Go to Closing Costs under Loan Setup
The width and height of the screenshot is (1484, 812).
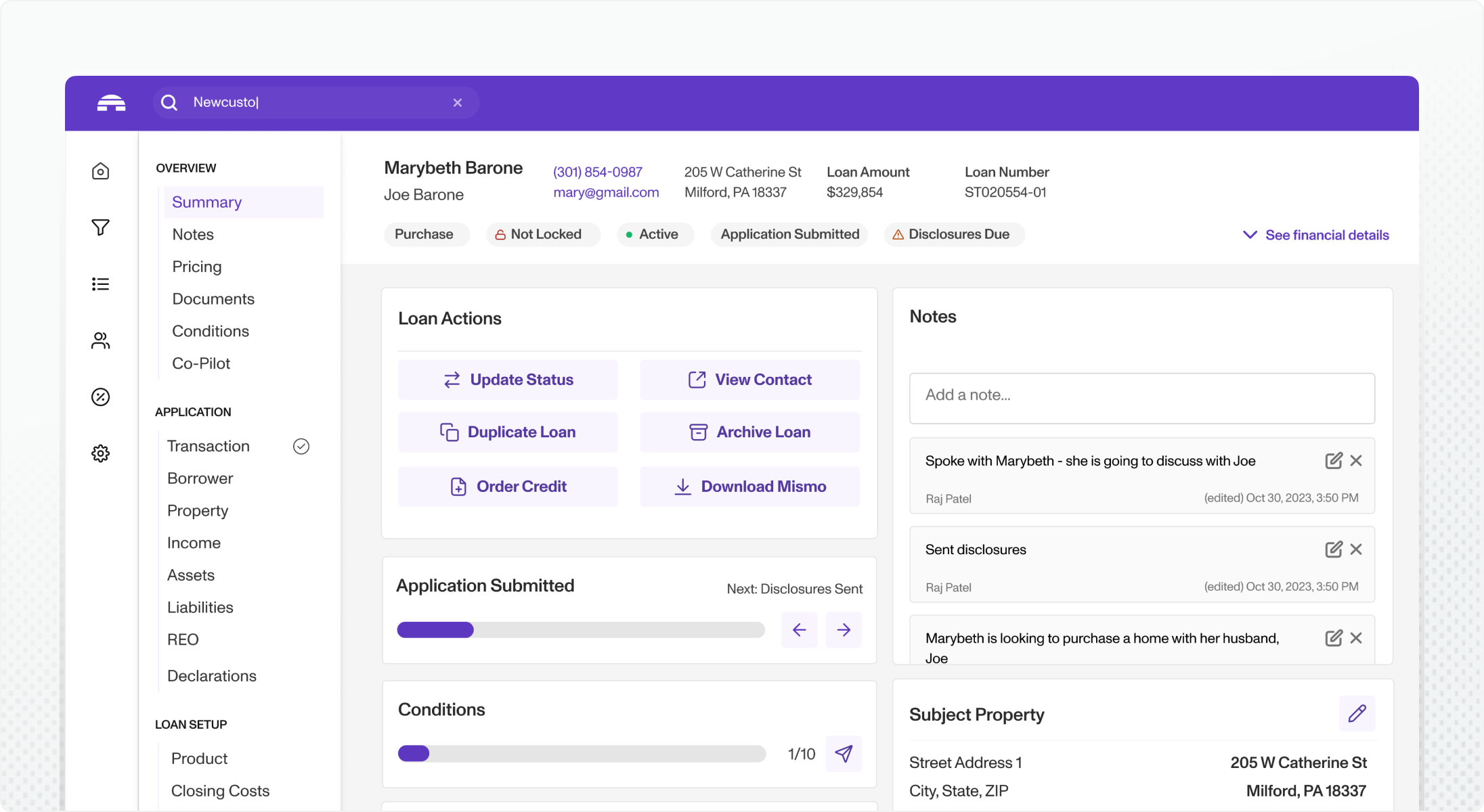point(220,790)
